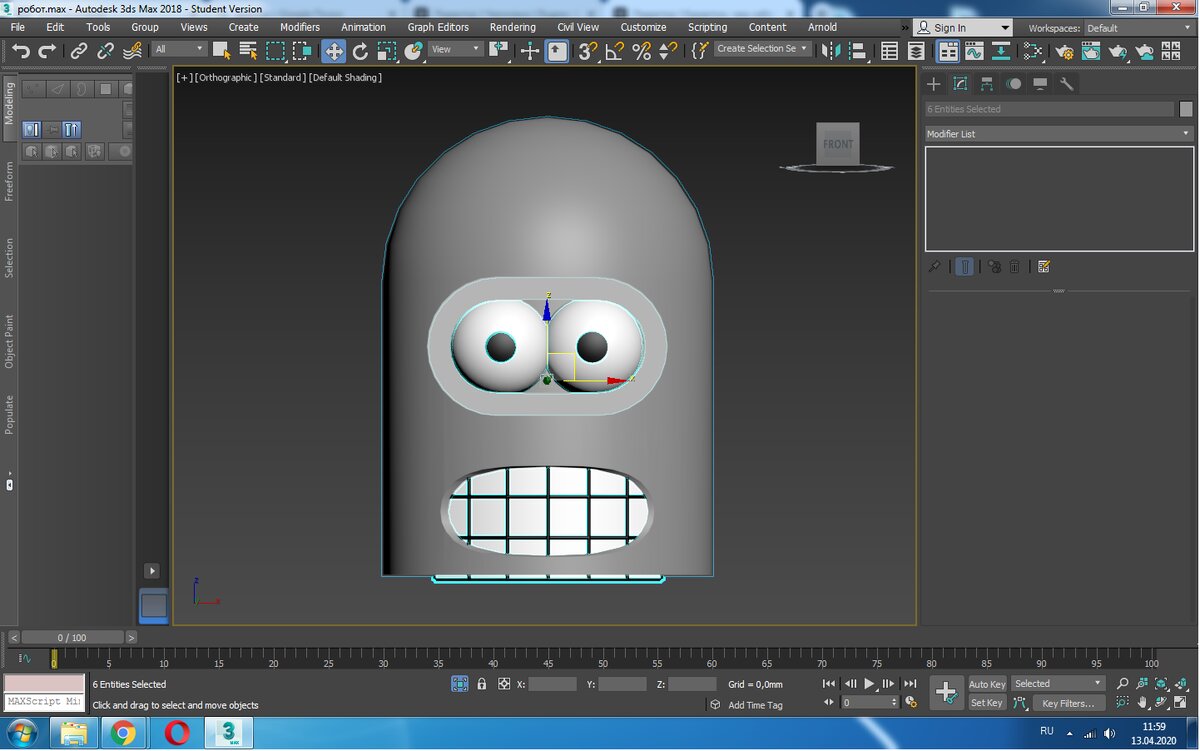This screenshot has height=751, width=1200.
Task: Open the Mirror tool in toolbar
Action: [830, 51]
